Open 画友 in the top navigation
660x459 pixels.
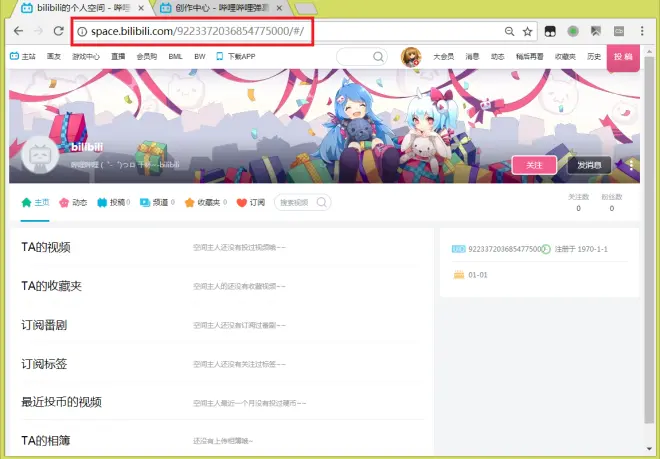(x=54, y=56)
